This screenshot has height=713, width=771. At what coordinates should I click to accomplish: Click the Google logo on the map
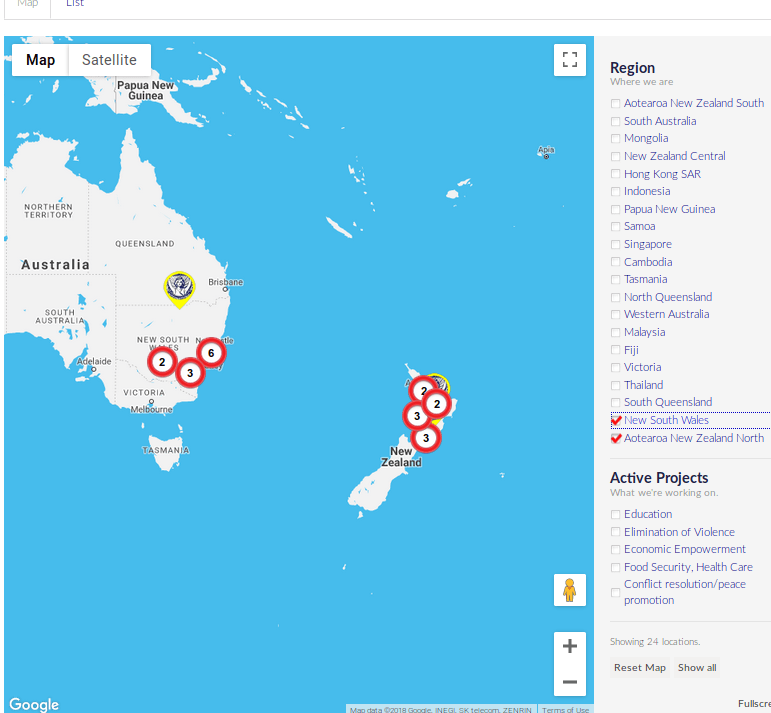[34, 704]
